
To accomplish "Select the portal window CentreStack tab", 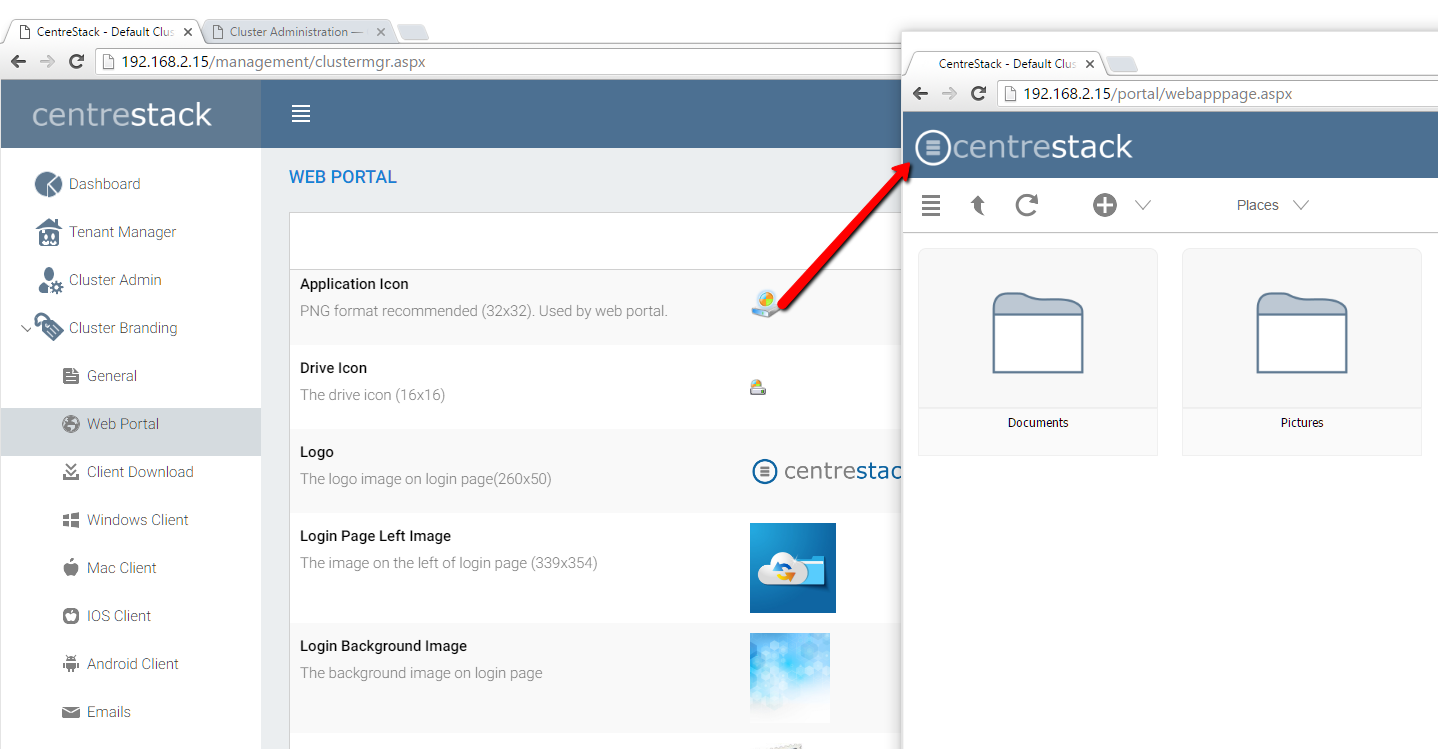I will 1005,64.
